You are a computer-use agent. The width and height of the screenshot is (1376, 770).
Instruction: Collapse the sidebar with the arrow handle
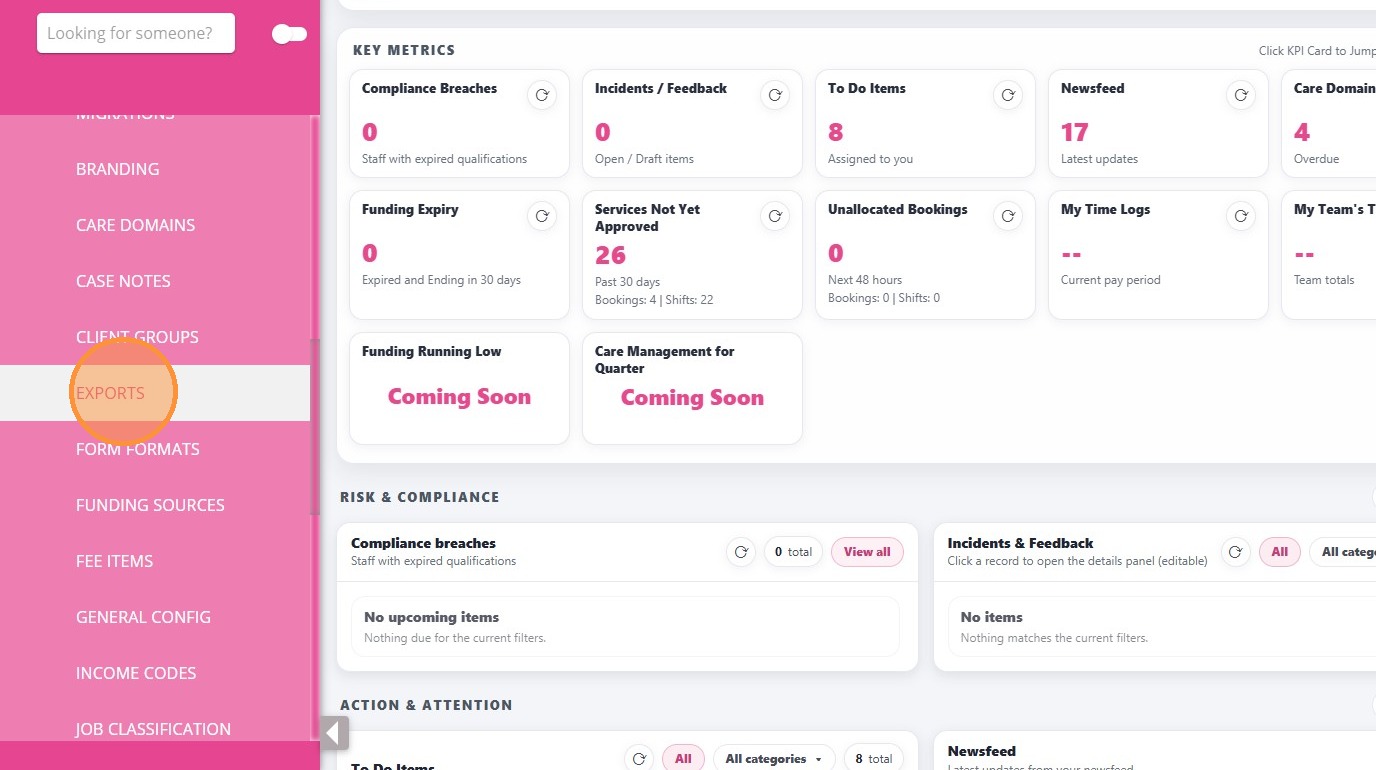click(x=335, y=733)
